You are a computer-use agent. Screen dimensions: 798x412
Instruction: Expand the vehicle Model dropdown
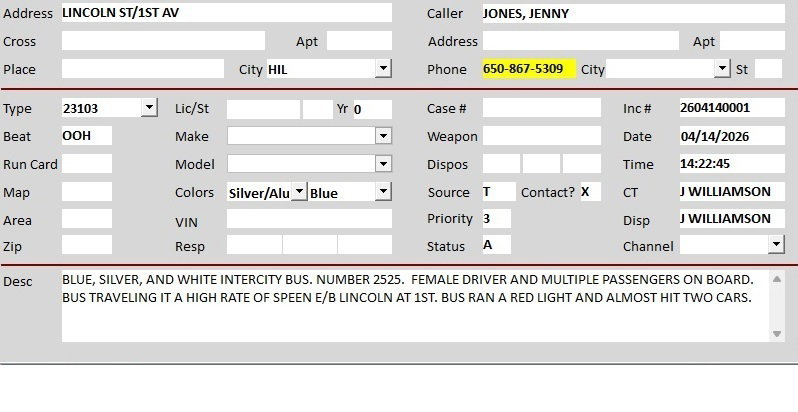(383, 164)
